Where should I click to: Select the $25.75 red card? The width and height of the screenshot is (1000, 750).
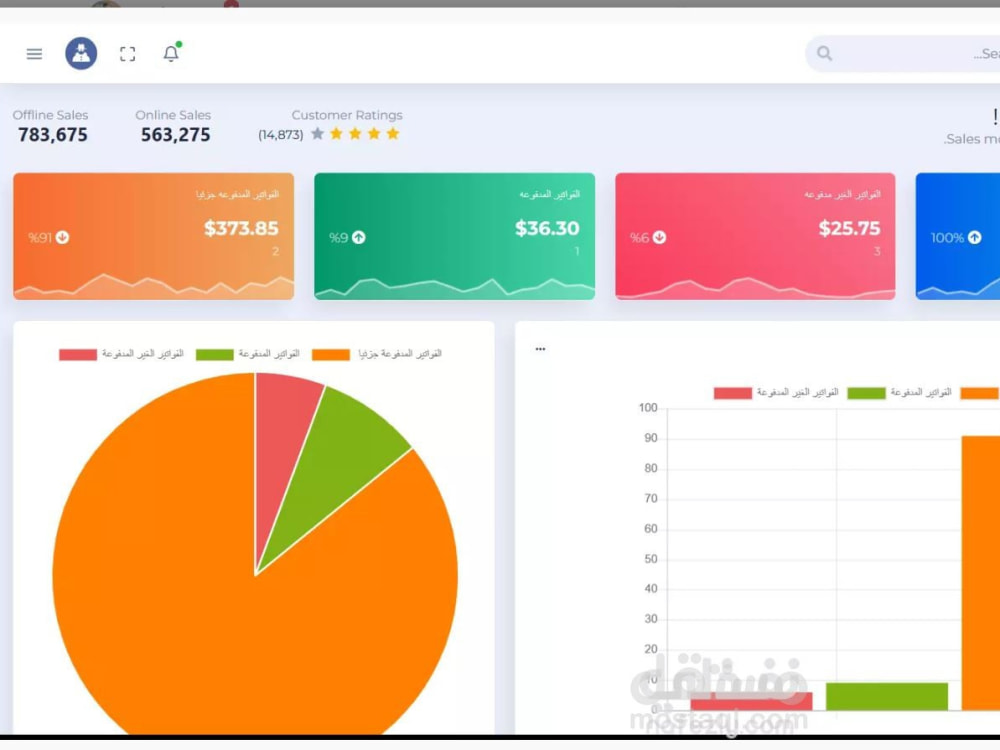pos(755,236)
